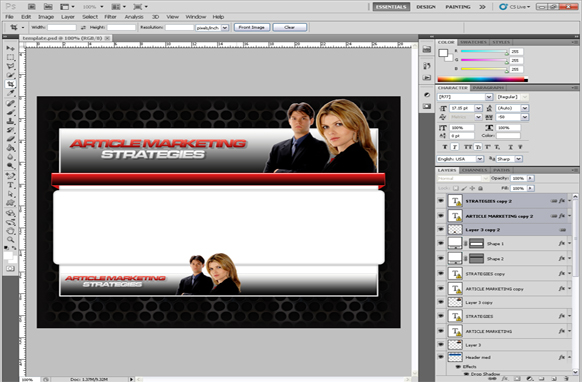Open the font family dropdown
This screenshot has width=582, height=382.
pos(489,97)
